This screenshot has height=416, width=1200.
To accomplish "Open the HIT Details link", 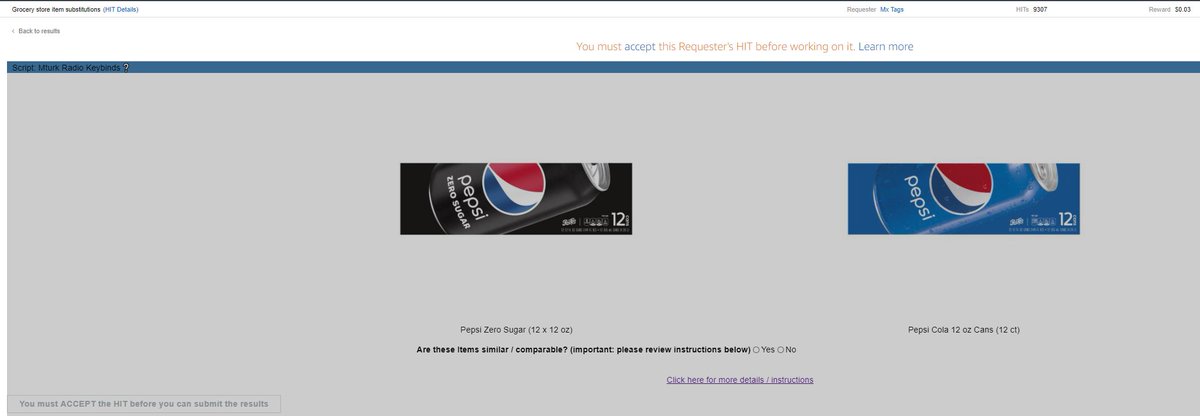I will click(x=120, y=9).
